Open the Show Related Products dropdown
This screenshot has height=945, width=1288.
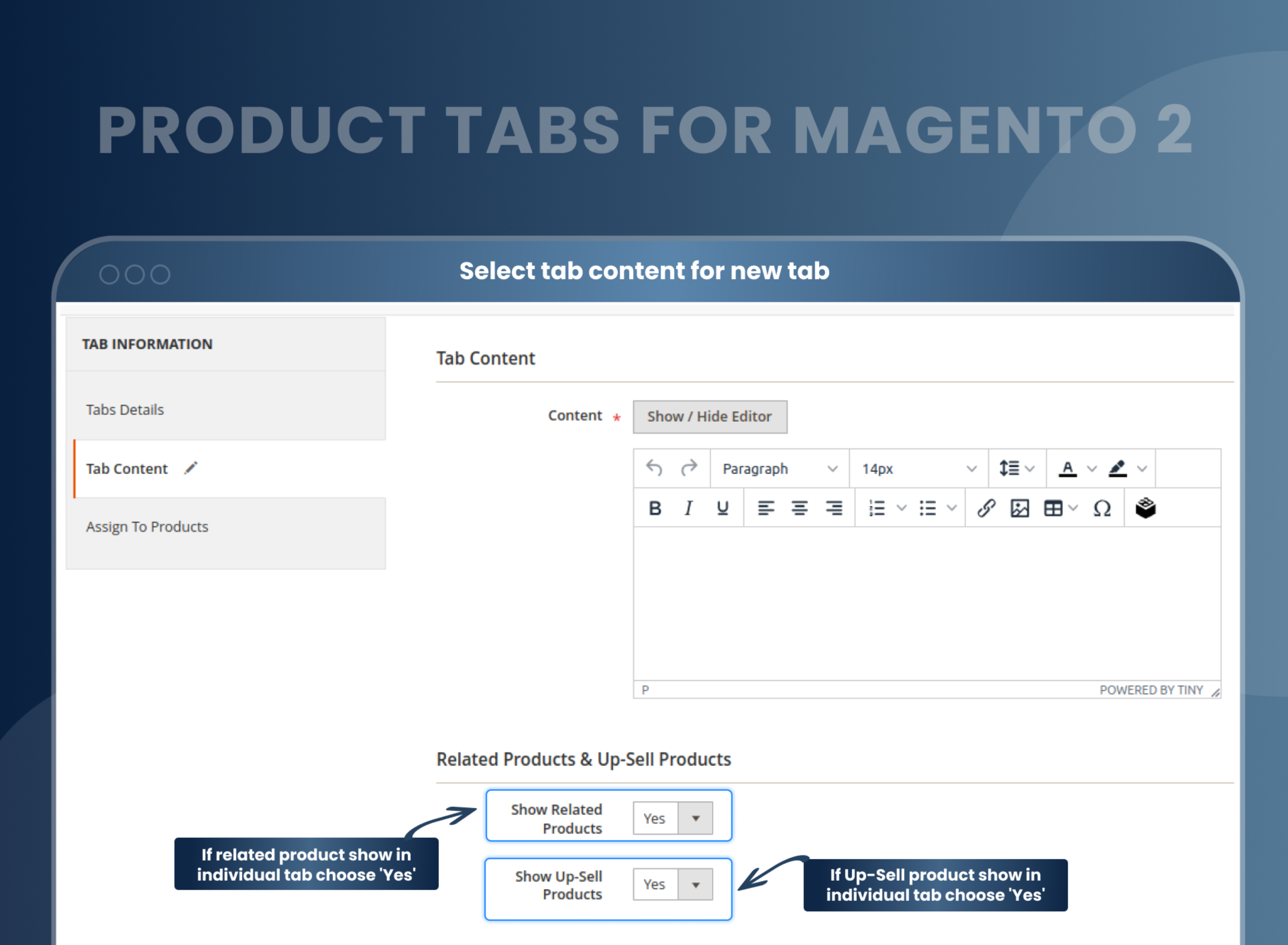(x=673, y=818)
